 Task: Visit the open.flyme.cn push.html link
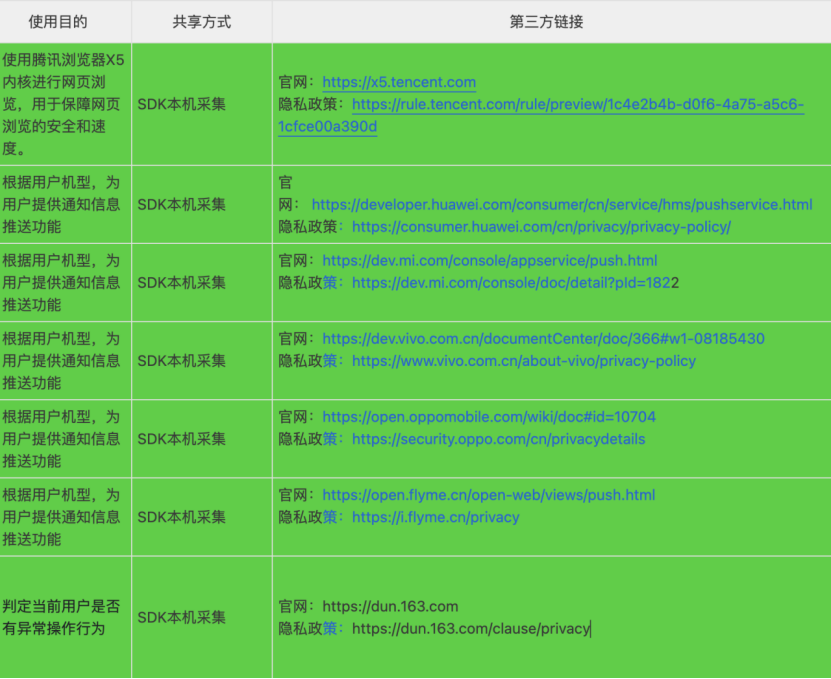click(x=489, y=495)
